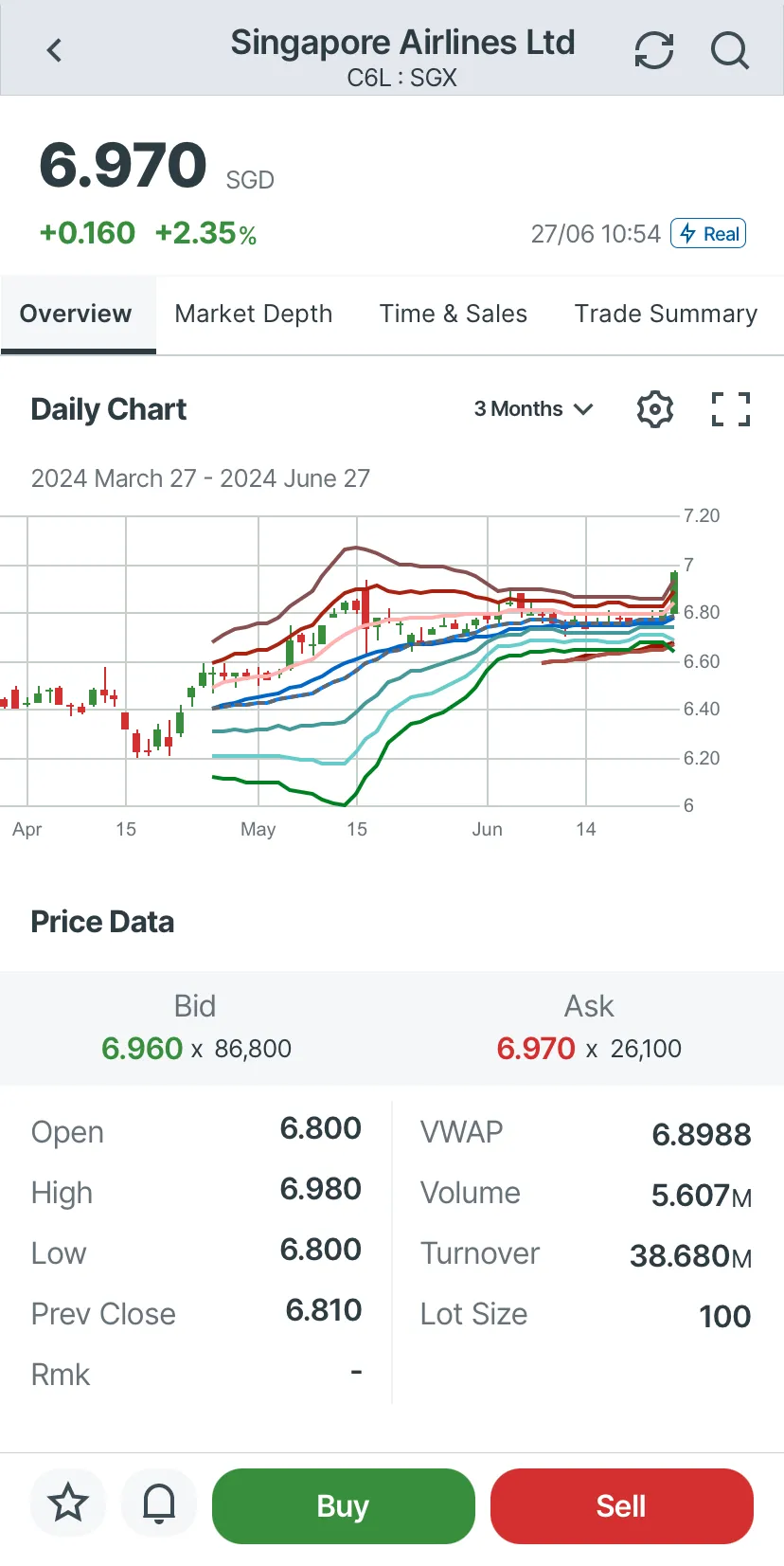Tap the 27/06 10:54 timestamp
Image resolution: width=784 pixels, height=1566 pixels.
[596, 234]
